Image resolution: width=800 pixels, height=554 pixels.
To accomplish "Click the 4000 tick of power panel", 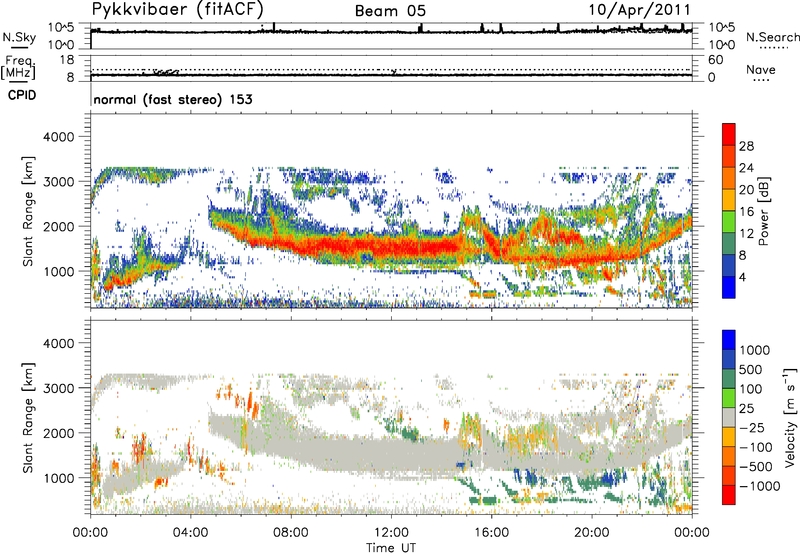I will pos(58,137).
